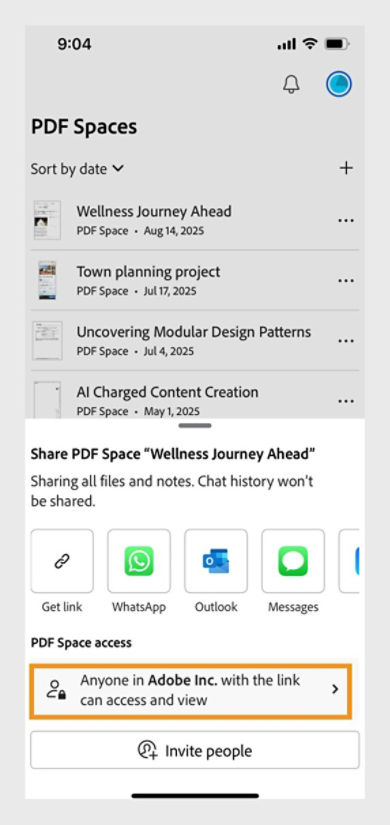Tap the 9:04 clock
390x825 pixels.
click(74, 45)
